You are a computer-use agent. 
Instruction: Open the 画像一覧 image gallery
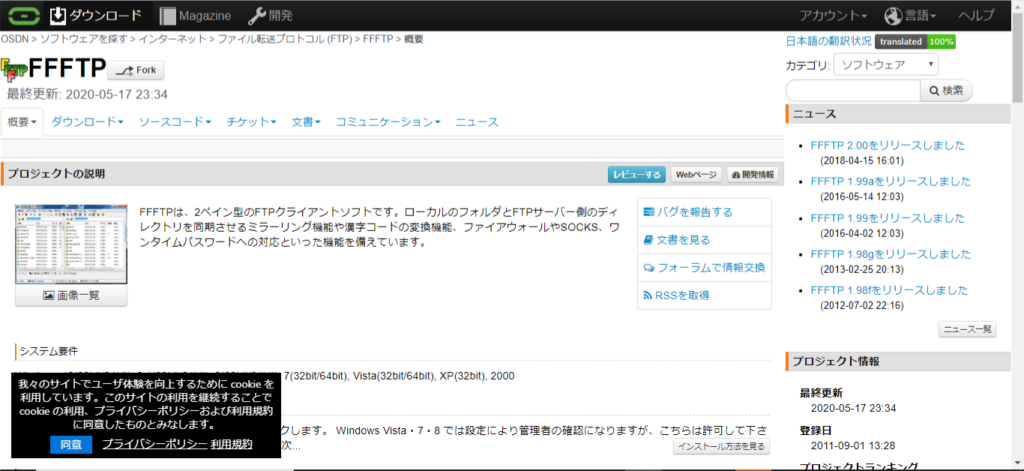pos(71,295)
